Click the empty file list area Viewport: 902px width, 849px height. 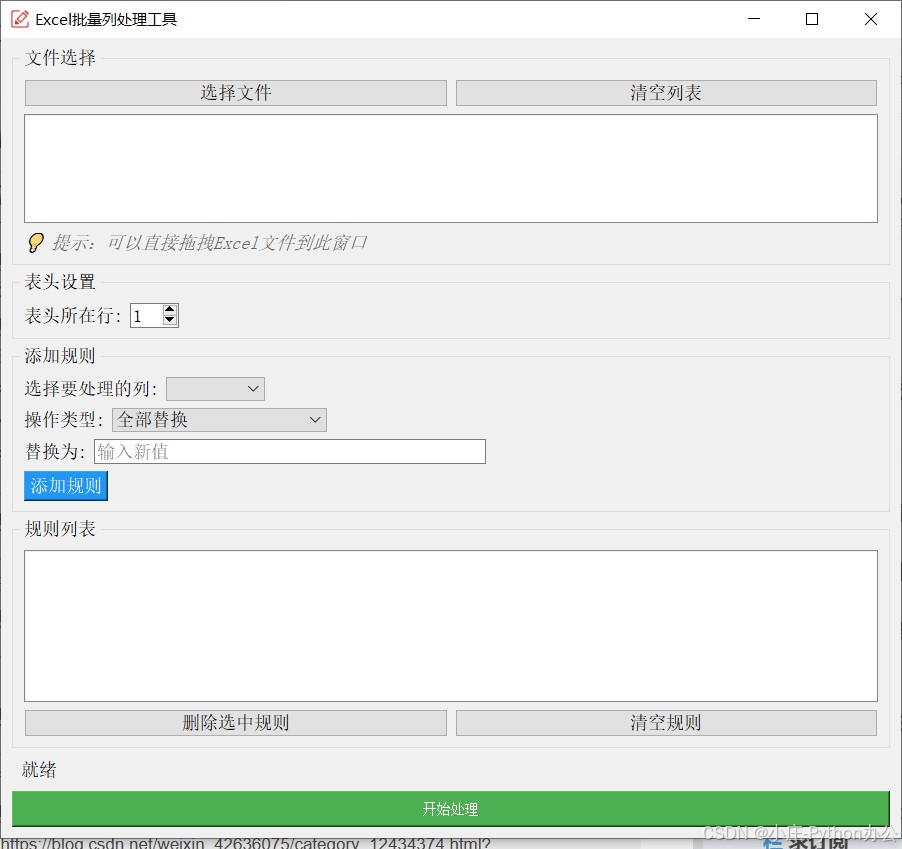click(450, 167)
